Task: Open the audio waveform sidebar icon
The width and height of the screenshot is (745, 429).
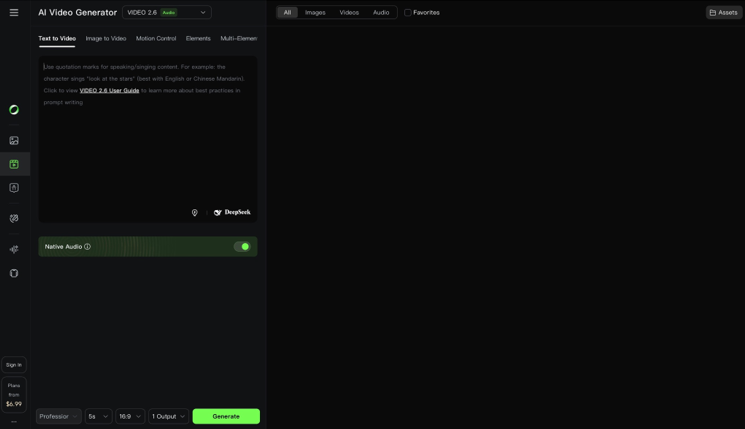Action: point(14,249)
